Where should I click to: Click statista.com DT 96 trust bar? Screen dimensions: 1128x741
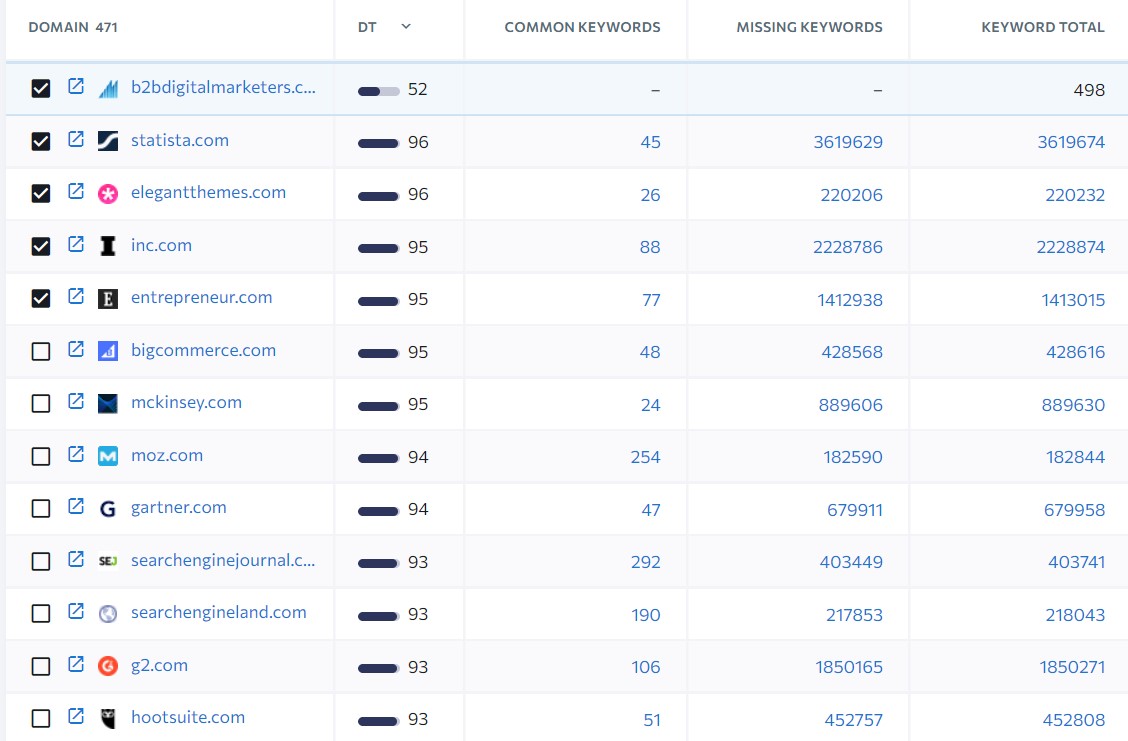click(378, 143)
